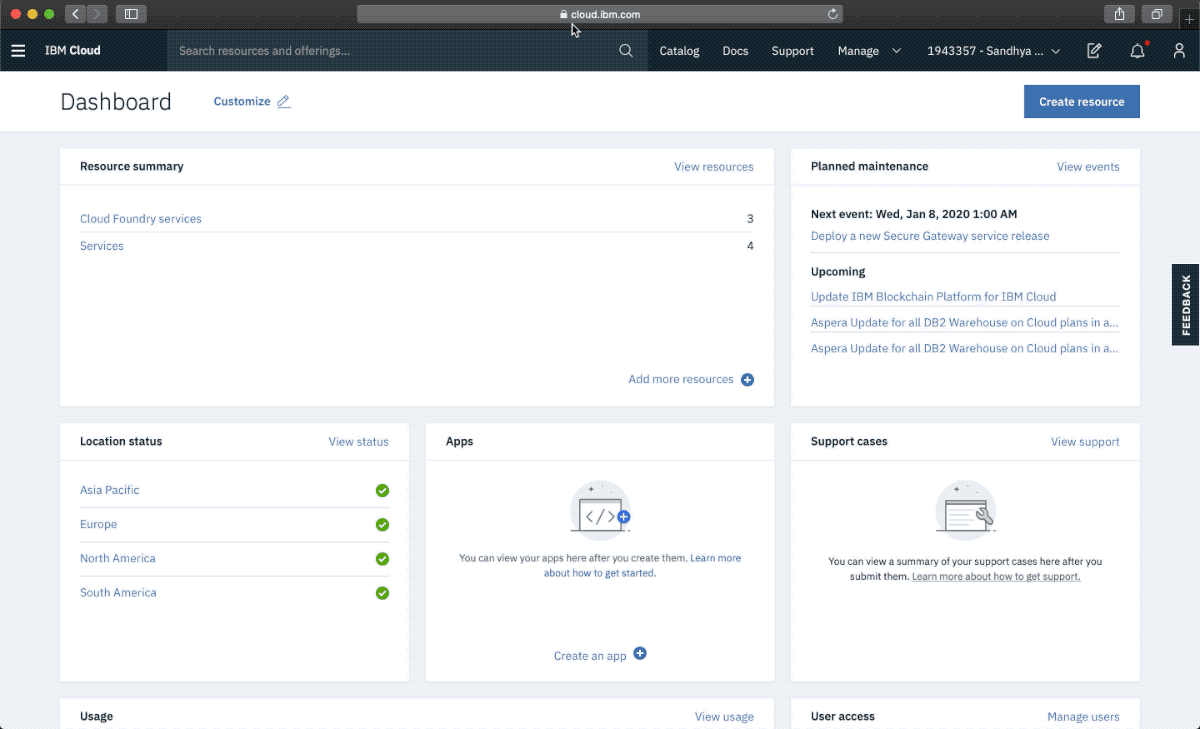1200x729 pixels.
Task: Open the Catalog menu item
Action: point(679,51)
